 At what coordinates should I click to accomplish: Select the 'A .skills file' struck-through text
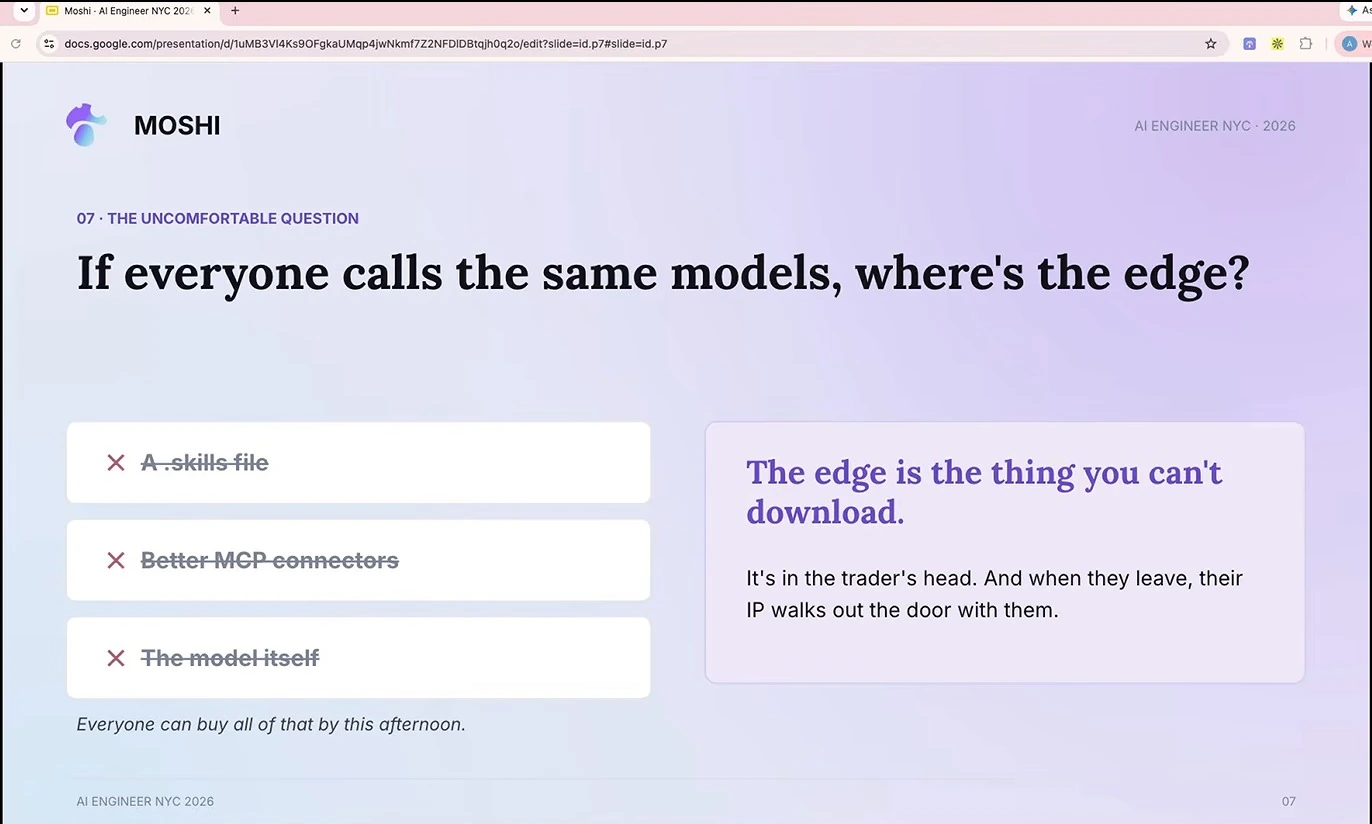pos(205,462)
